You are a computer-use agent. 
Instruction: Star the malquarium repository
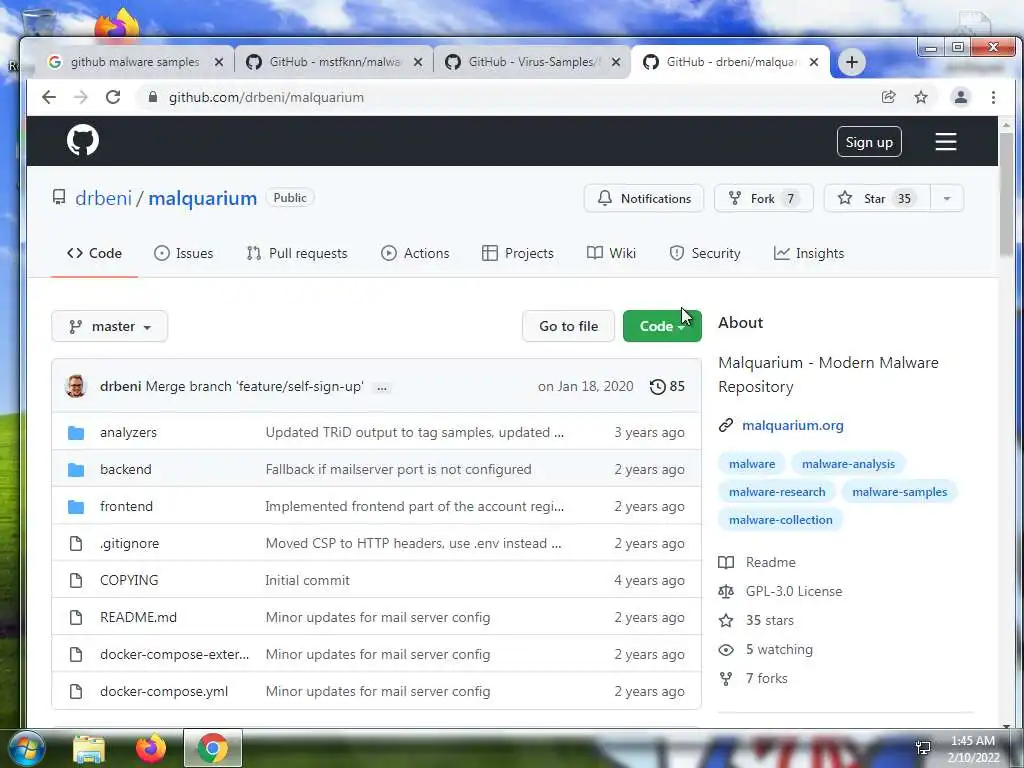[x=877, y=199]
